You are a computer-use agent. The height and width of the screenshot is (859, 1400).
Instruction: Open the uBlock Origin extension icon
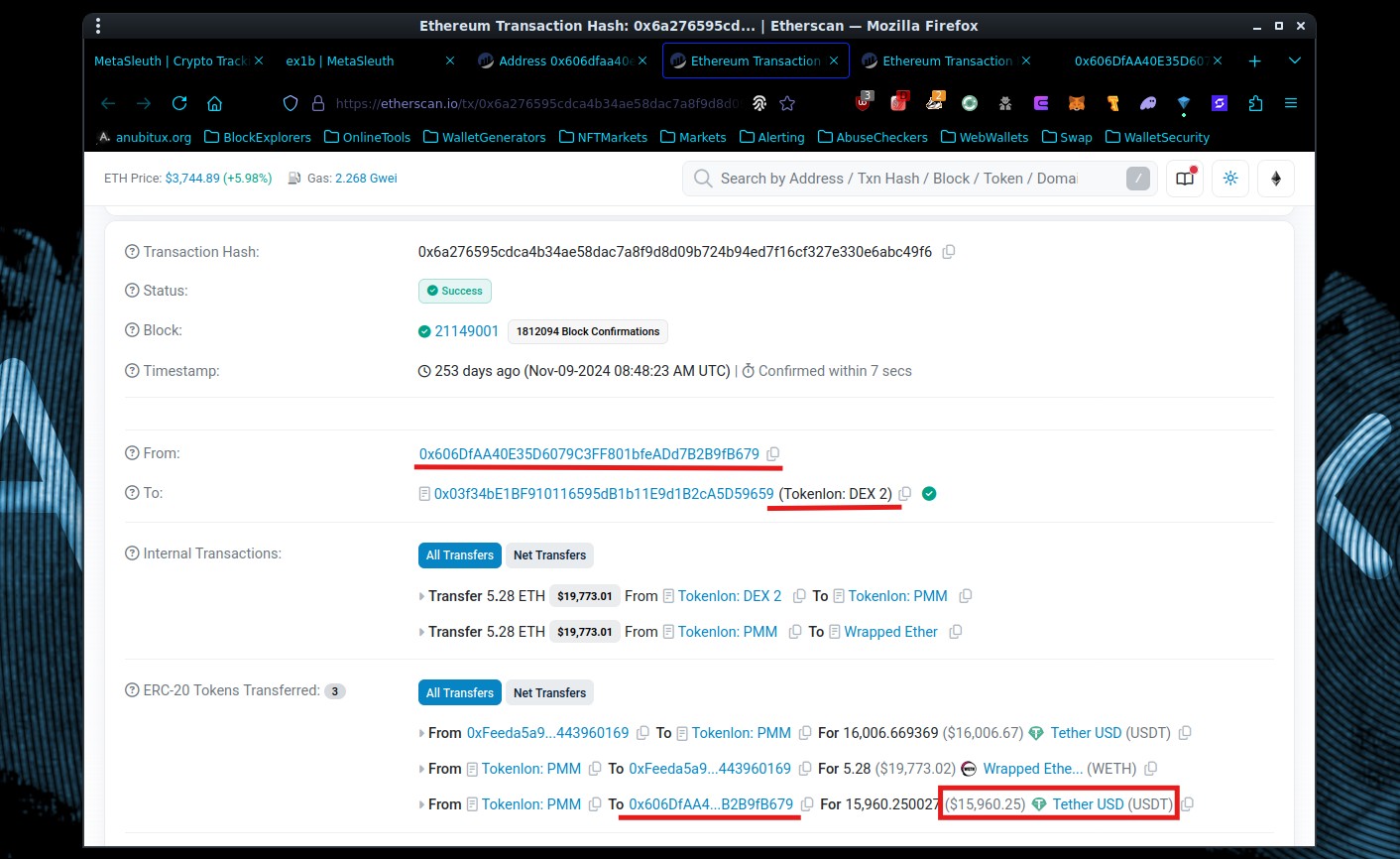tap(864, 102)
